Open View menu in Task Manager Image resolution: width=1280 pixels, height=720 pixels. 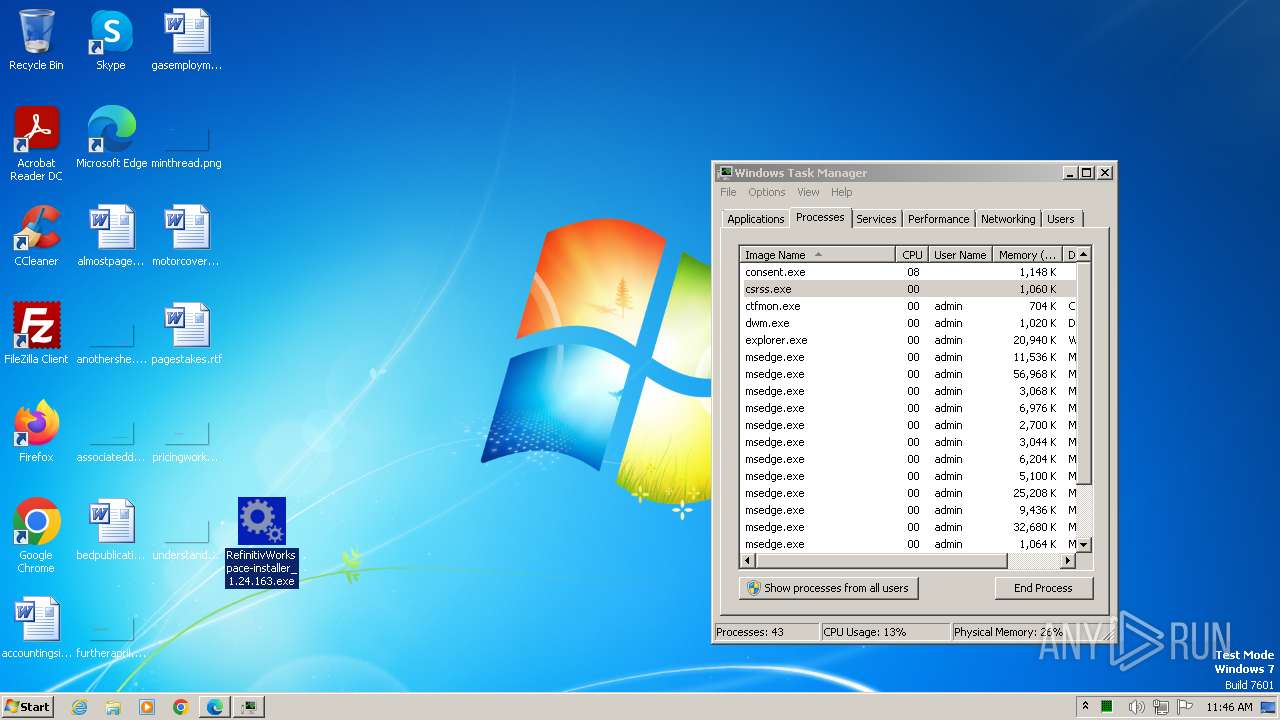[808, 192]
